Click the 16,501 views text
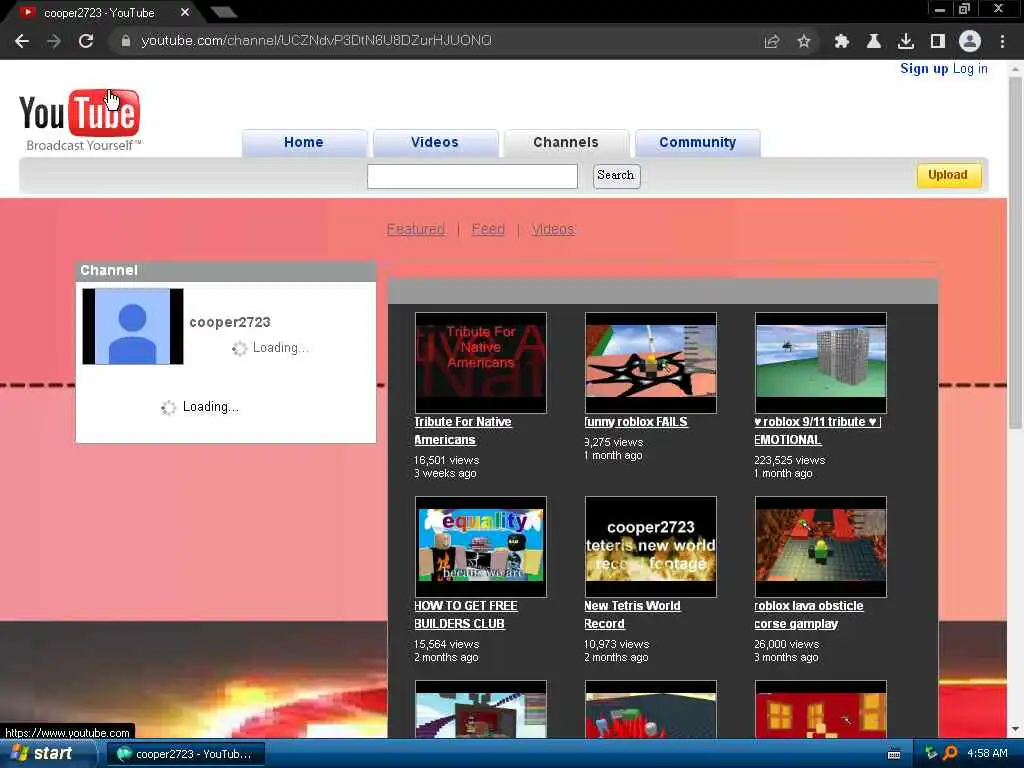This screenshot has width=1024, height=768. point(447,460)
